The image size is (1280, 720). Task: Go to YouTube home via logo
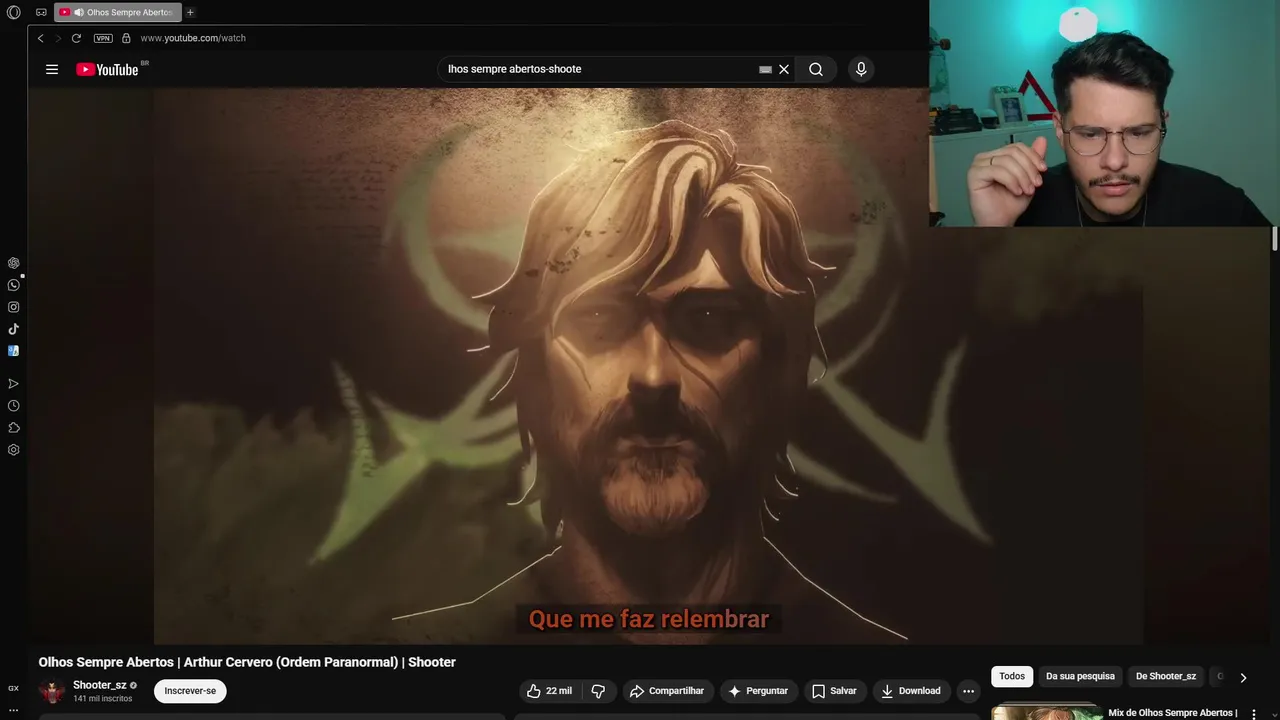point(108,69)
